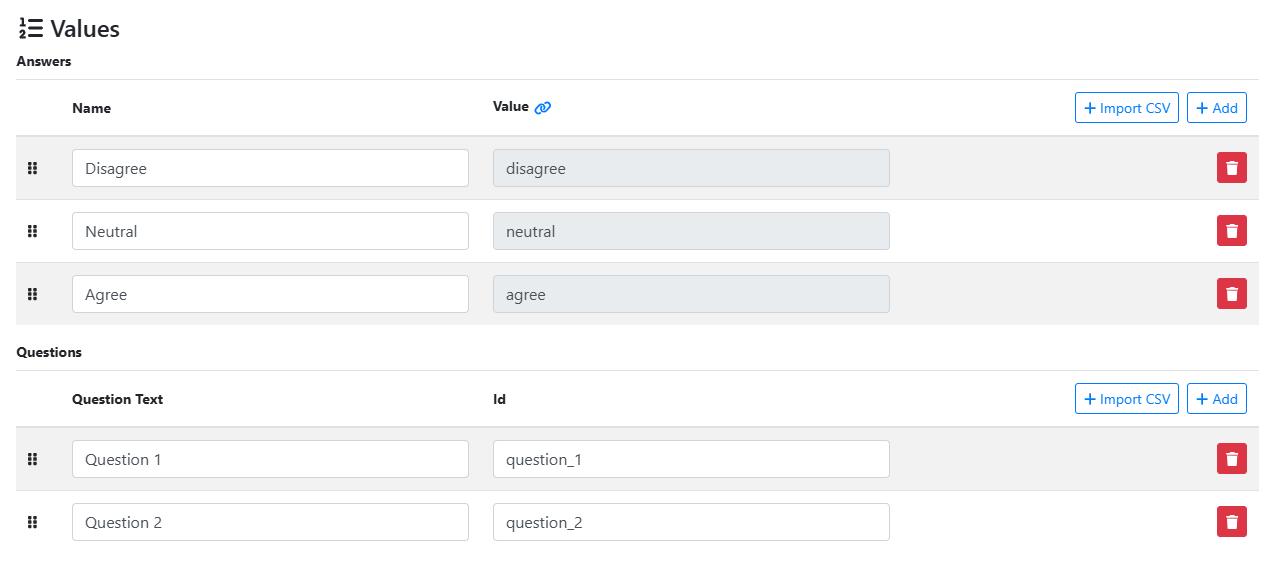Delete the Neutral answer row

(x=1231, y=231)
